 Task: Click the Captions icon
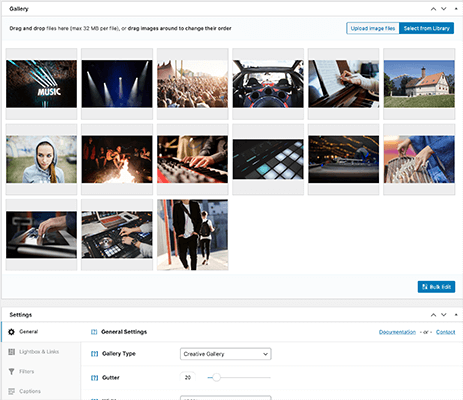pos(12,391)
